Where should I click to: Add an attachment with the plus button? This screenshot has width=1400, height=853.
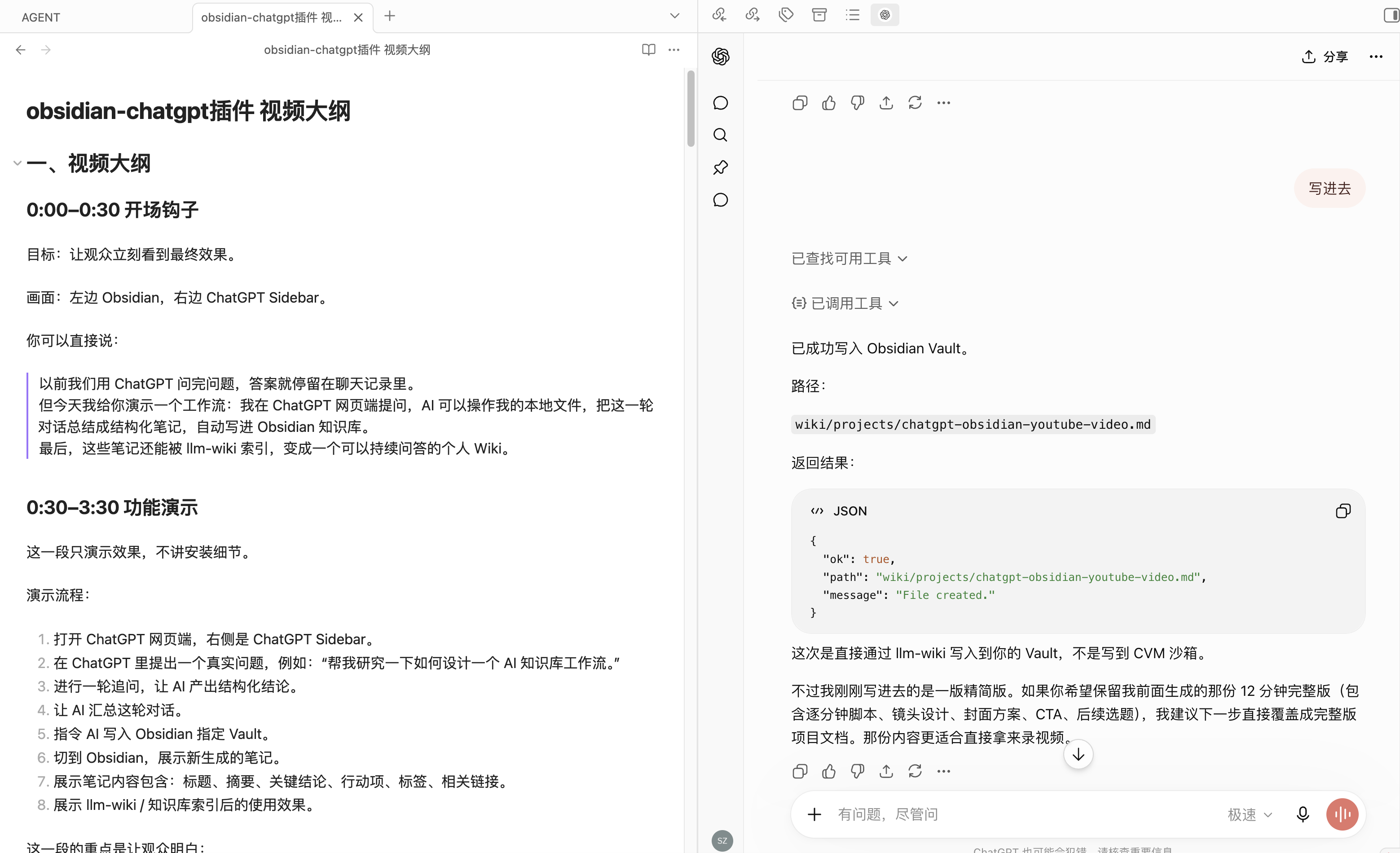814,814
